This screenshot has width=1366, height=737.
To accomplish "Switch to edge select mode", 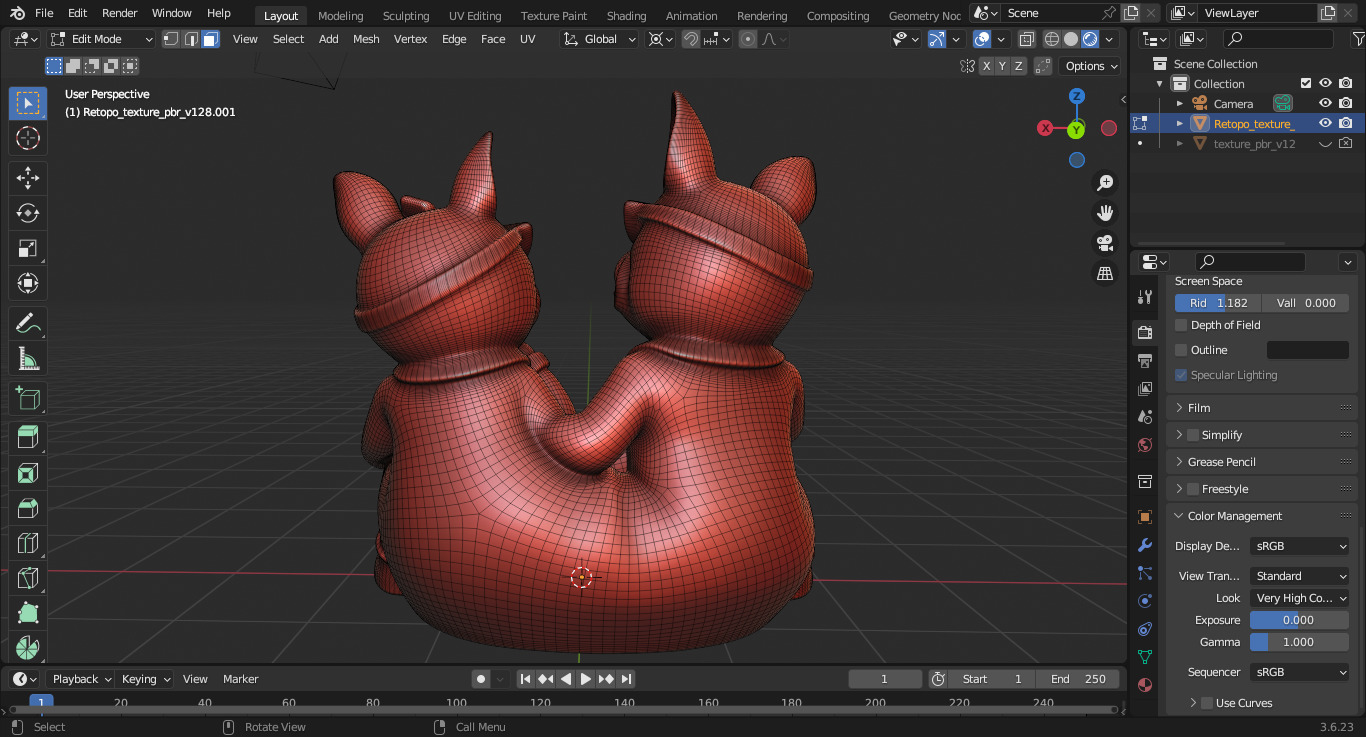I will tap(190, 39).
